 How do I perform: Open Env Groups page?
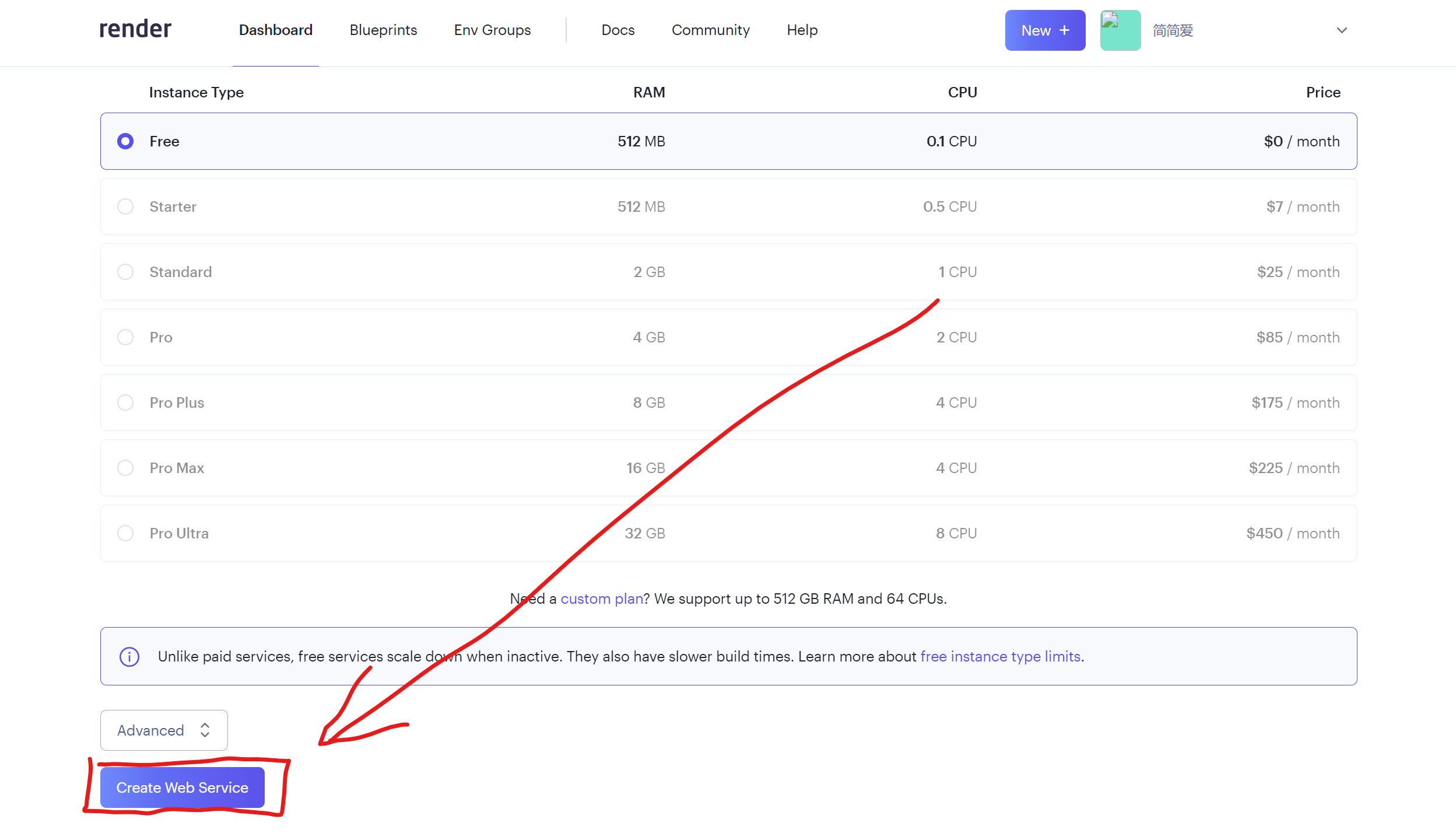coord(492,30)
